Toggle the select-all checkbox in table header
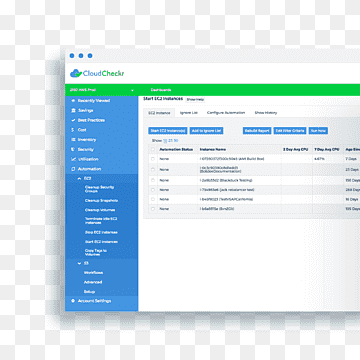 click(x=153, y=149)
